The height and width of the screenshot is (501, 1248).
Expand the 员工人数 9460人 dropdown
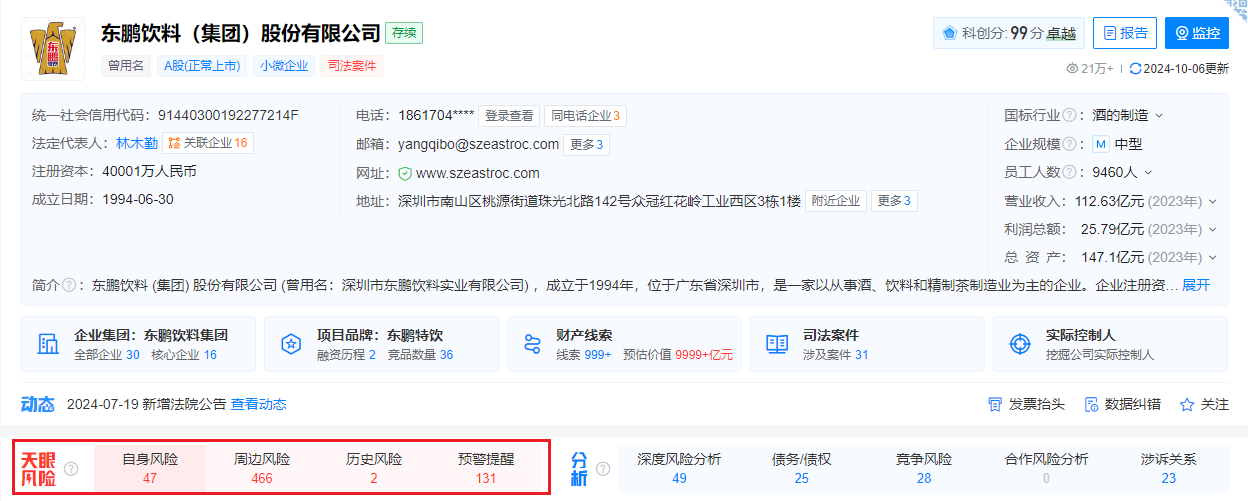(x=1148, y=173)
